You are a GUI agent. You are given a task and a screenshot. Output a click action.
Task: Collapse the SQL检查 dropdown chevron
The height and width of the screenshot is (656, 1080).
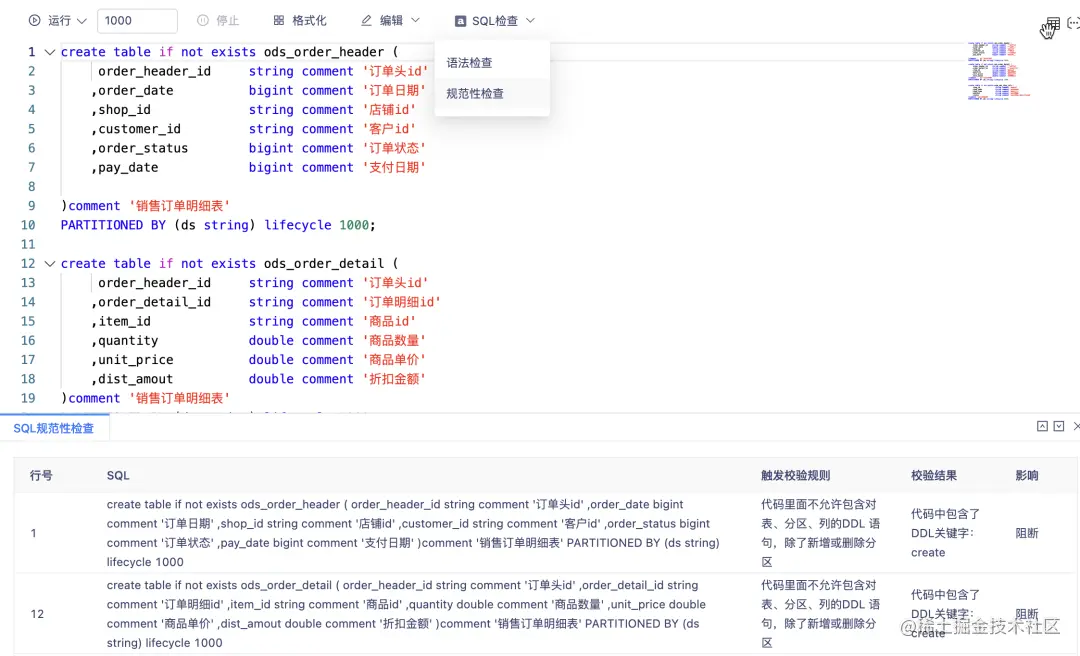(530, 21)
